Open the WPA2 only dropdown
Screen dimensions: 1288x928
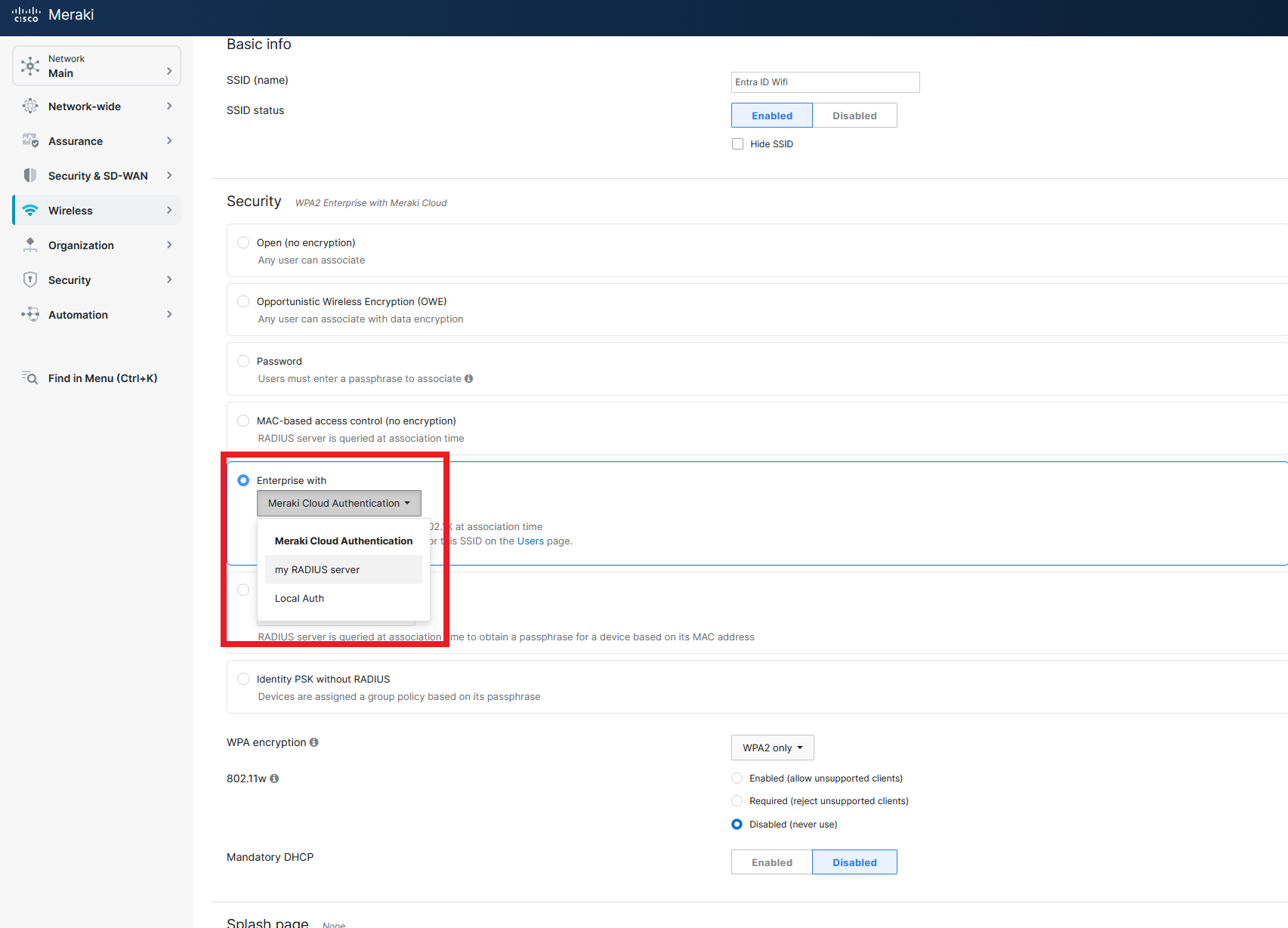773,748
